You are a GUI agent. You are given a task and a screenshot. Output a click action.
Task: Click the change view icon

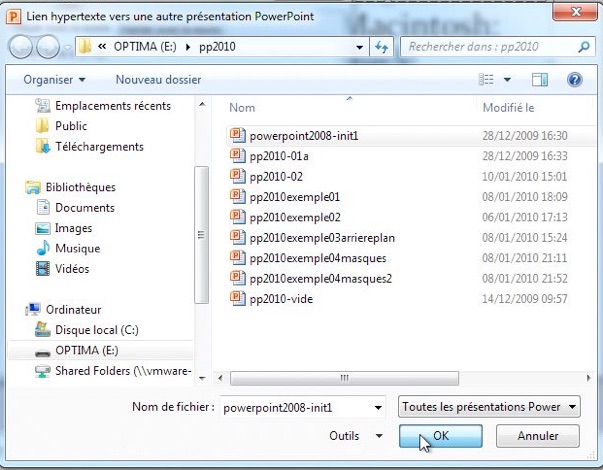pos(486,80)
